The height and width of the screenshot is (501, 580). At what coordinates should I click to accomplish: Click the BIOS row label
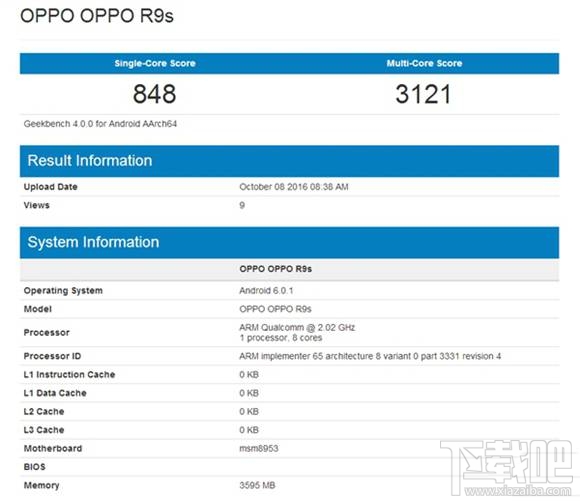click(34, 467)
